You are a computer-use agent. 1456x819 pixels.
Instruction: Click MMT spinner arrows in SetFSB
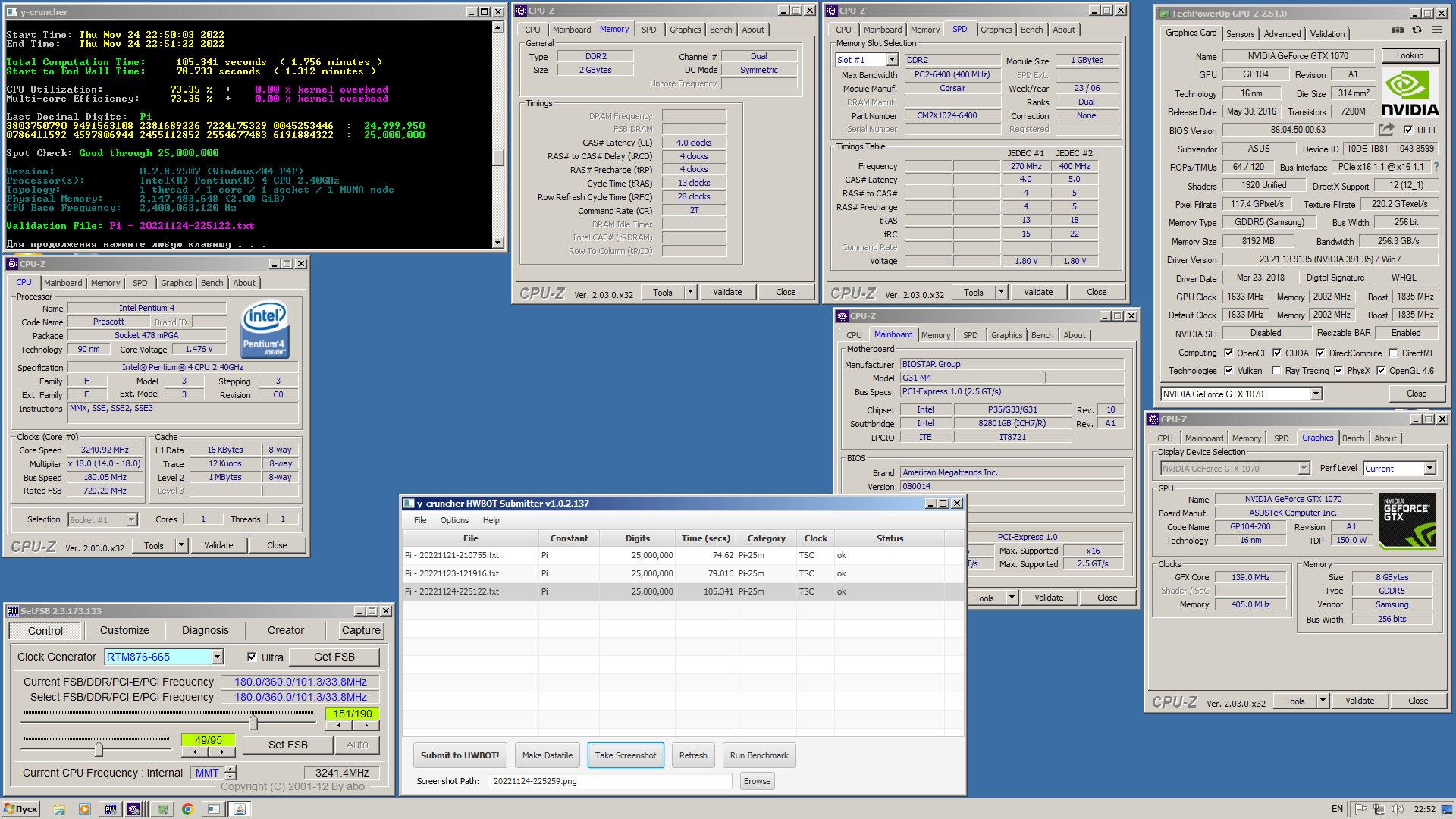(231, 773)
